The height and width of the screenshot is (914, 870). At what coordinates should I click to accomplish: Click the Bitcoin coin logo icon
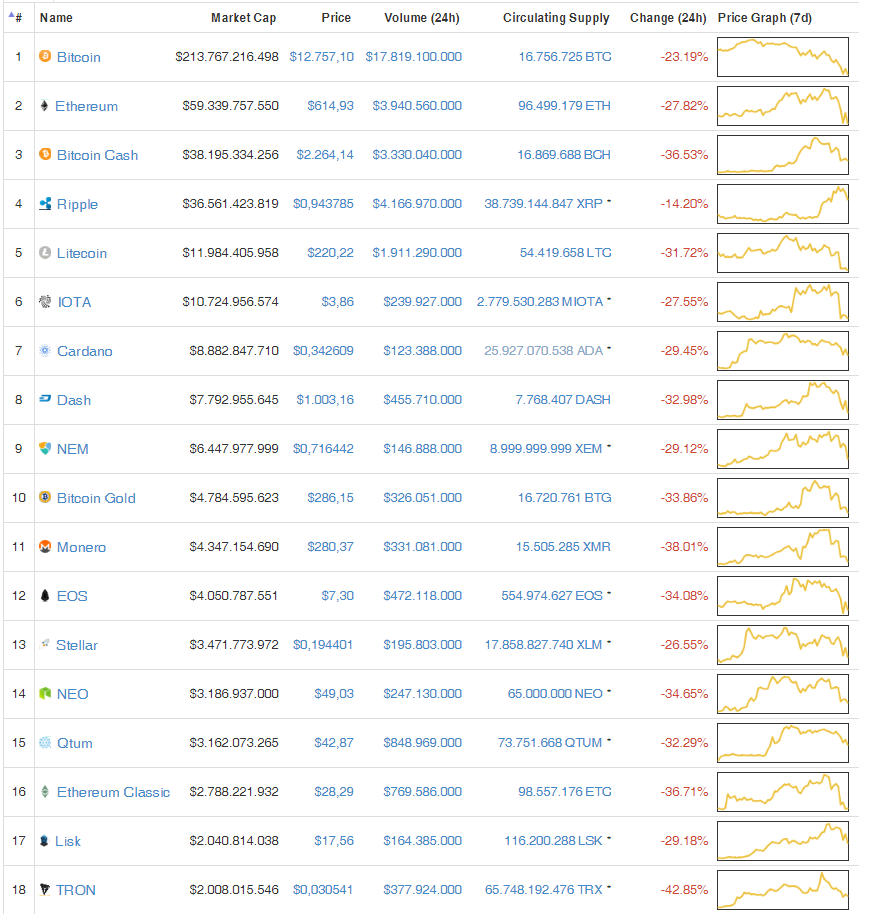tap(44, 57)
